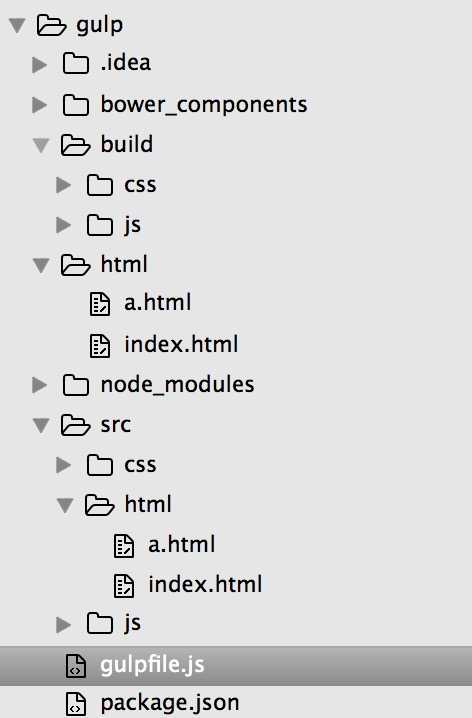
Task: Click the gulpfile.js code file icon
Action: pyautogui.click(x=76, y=665)
